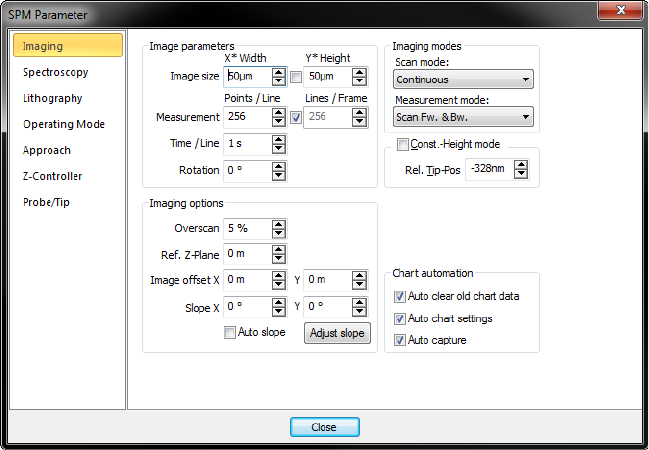Click the Slope X input field
Viewport: 649px width, 450px height.
247,307
